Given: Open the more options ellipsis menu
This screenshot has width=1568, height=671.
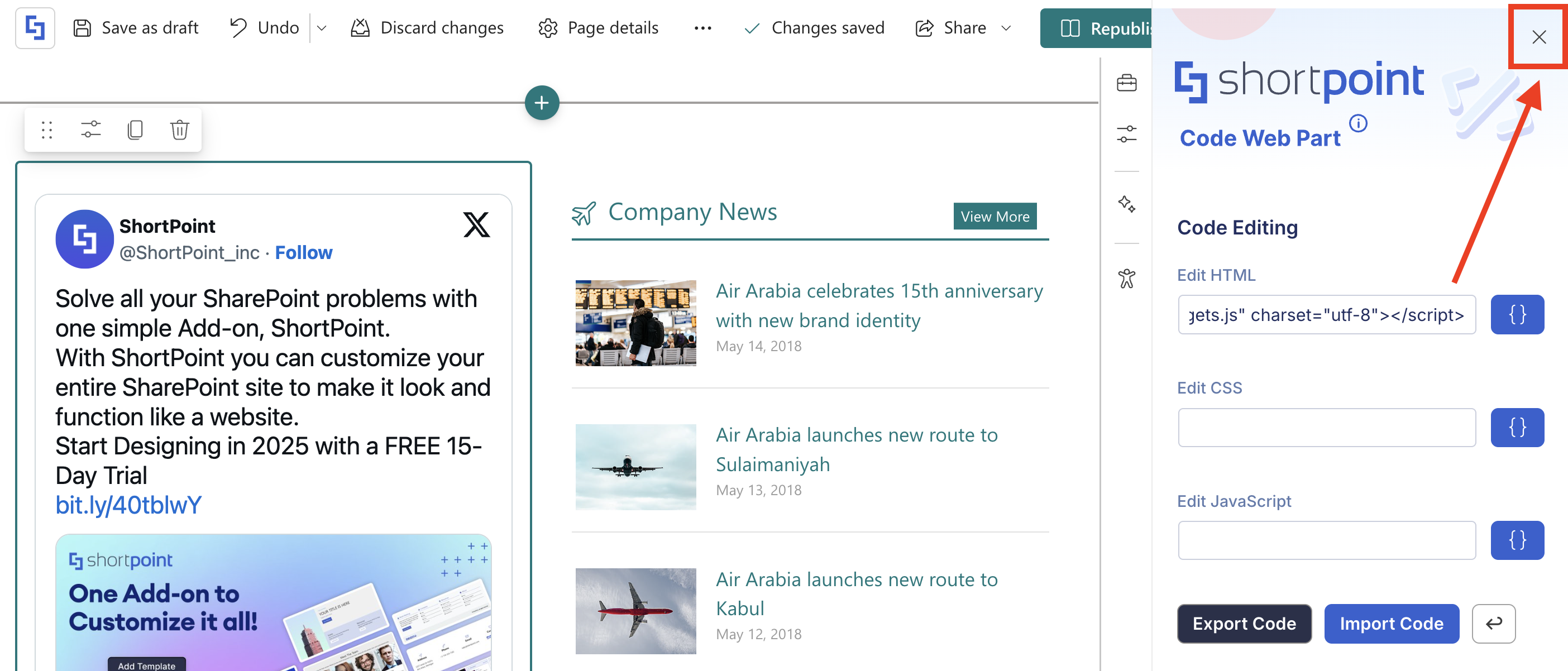Looking at the screenshot, I should pos(702,28).
